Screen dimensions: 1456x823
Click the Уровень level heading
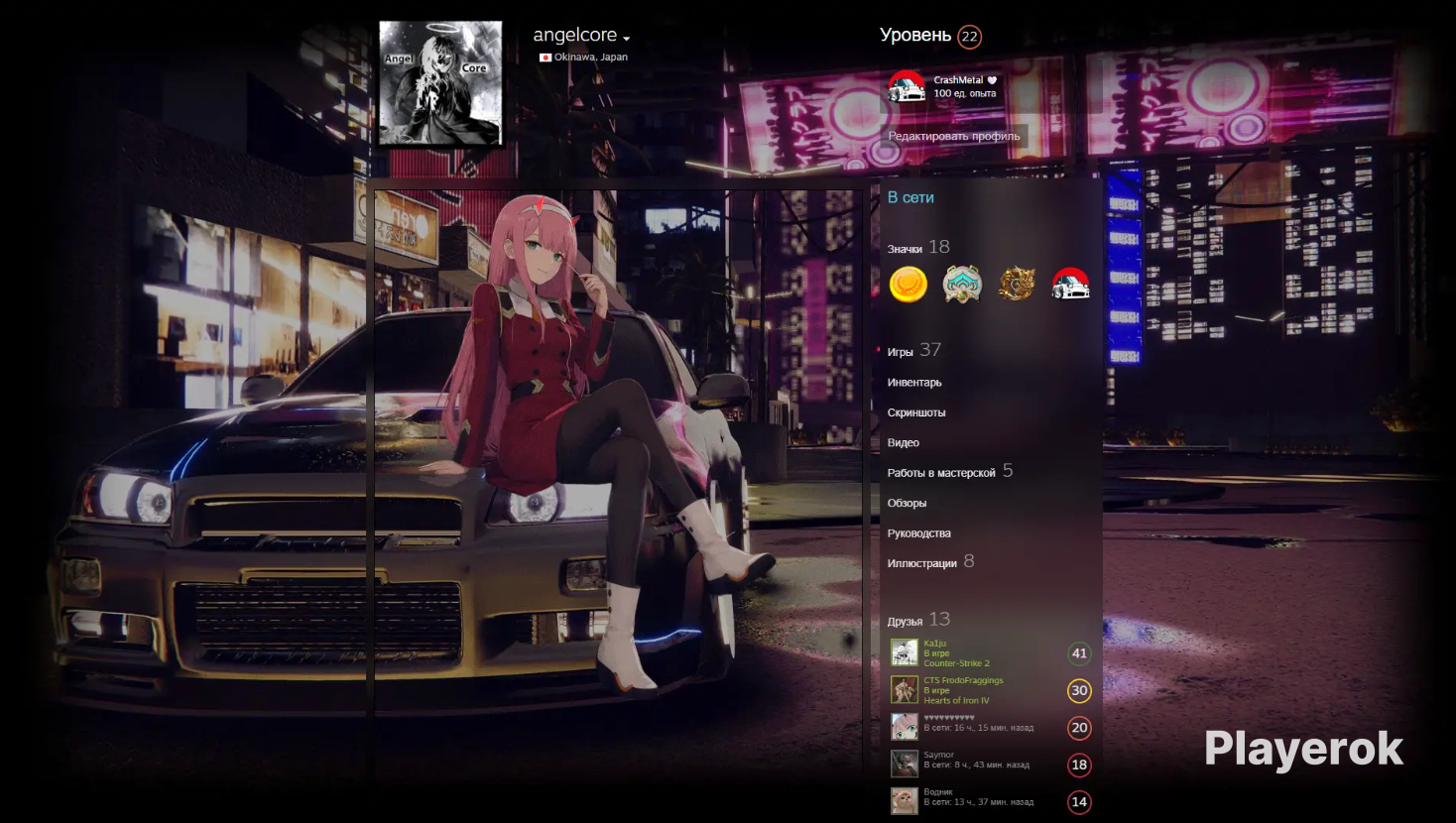point(915,36)
